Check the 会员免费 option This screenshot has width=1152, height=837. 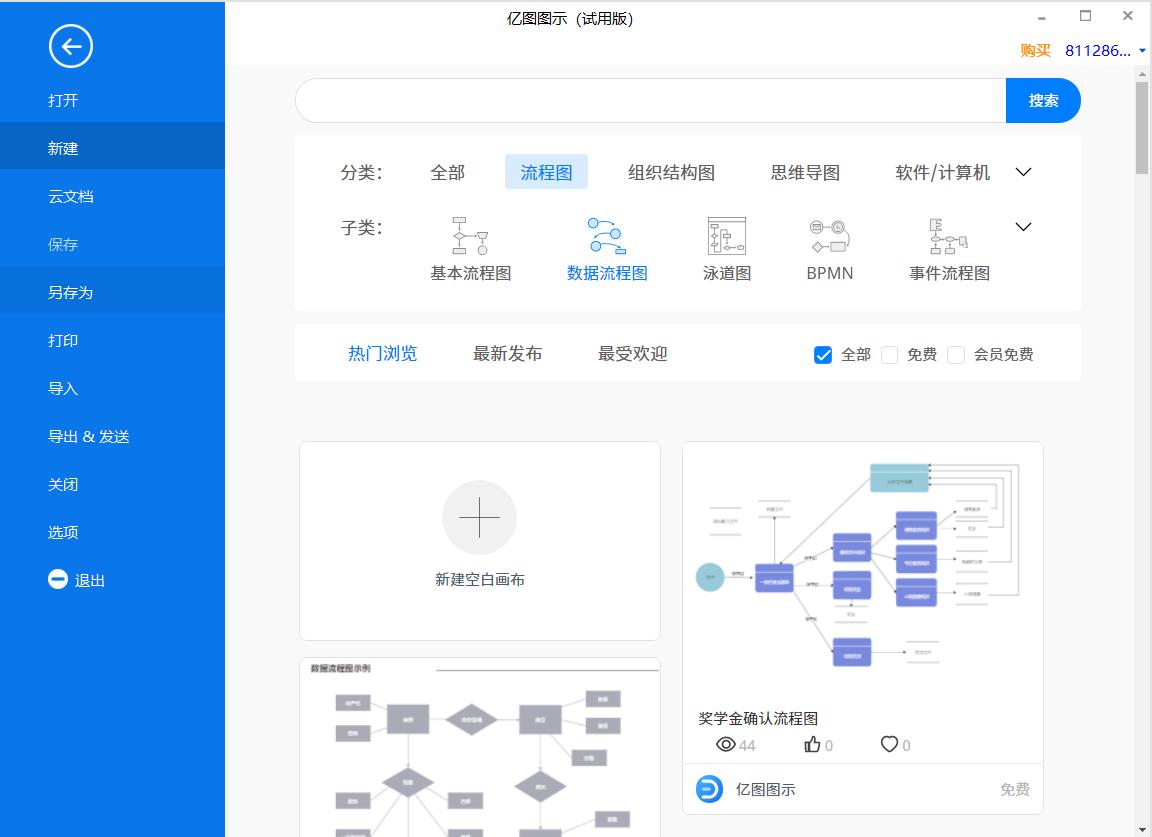956,354
